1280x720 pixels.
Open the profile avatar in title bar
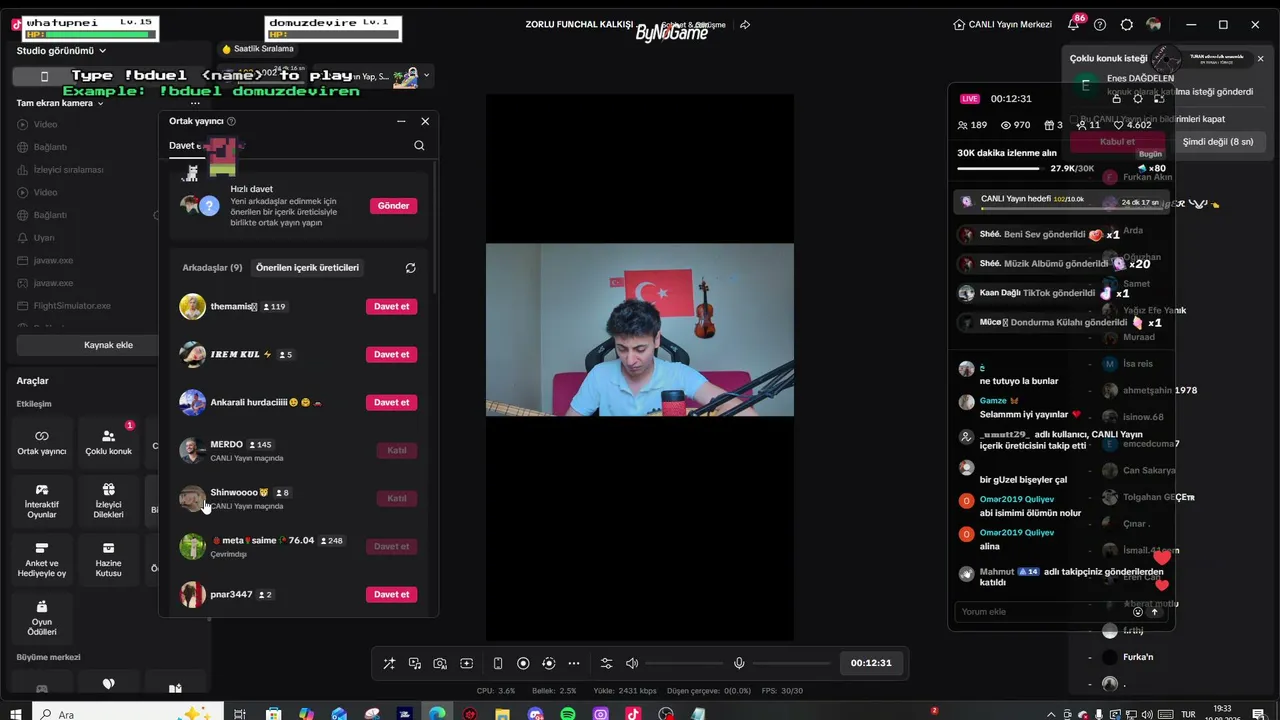[x=1154, y=24]
